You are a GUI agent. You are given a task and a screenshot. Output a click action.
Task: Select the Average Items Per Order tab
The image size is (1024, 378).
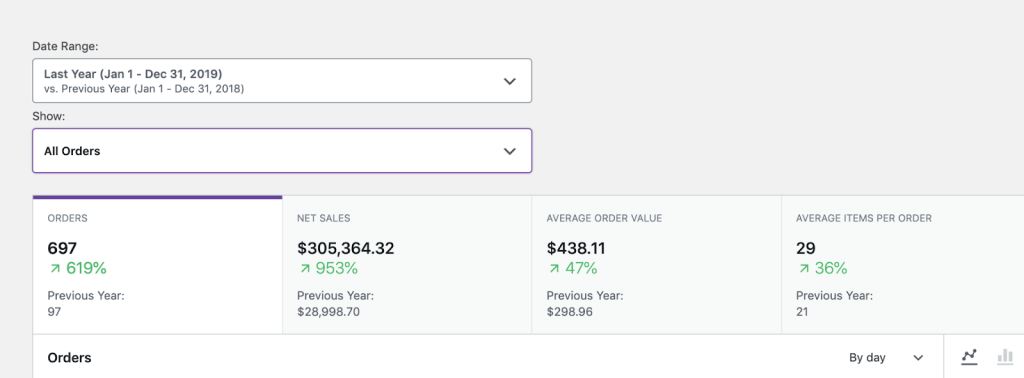[x=903, y=265]
